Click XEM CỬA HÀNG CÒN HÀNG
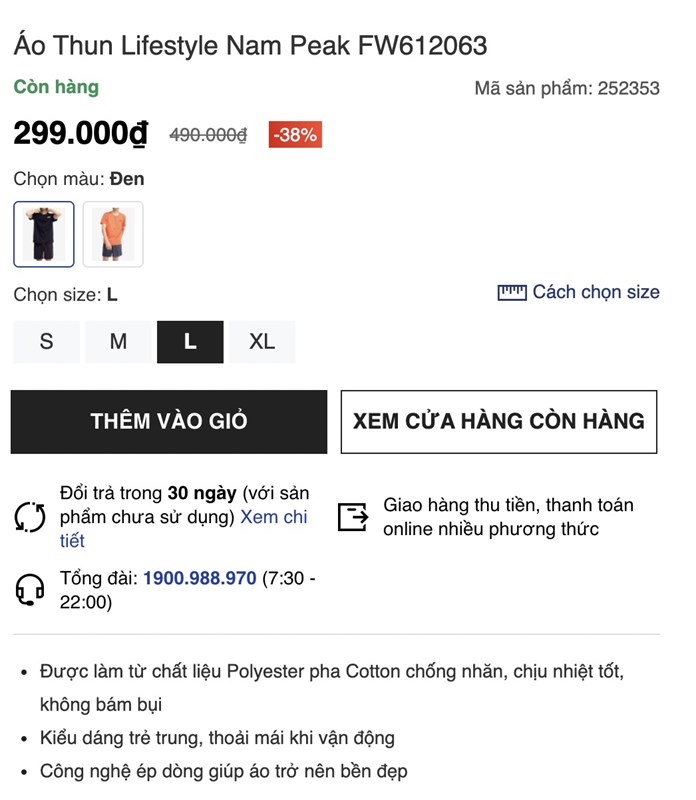The width and height of the screenshot is (696, 800). coord(498,422)
